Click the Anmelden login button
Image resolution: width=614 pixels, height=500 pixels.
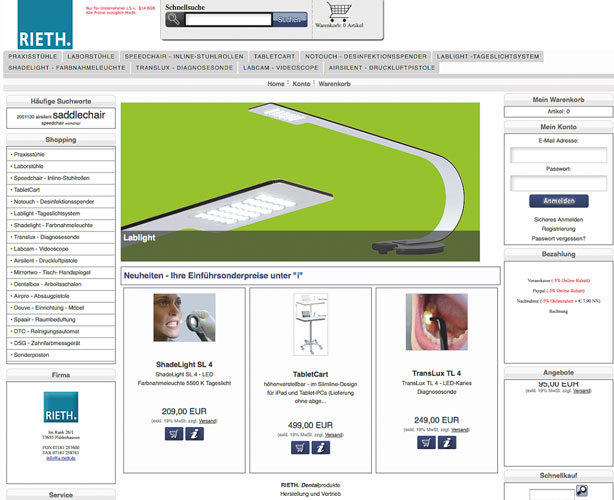559,201
